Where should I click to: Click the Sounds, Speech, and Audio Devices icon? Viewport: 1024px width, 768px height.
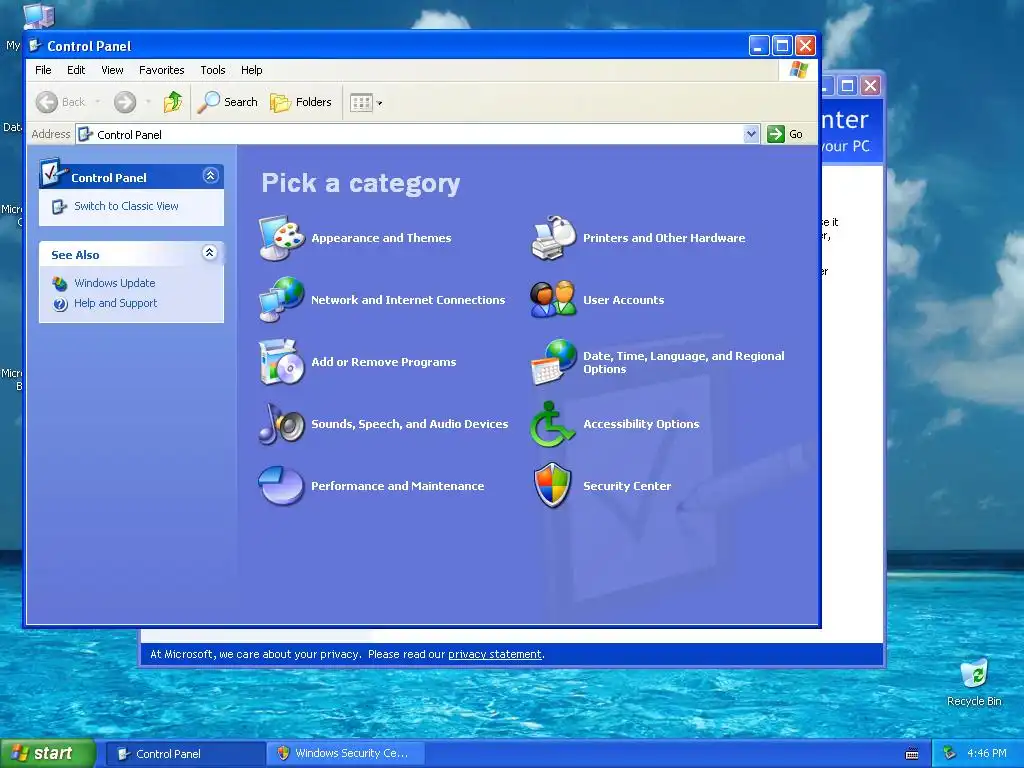click(x=281, y=424)
